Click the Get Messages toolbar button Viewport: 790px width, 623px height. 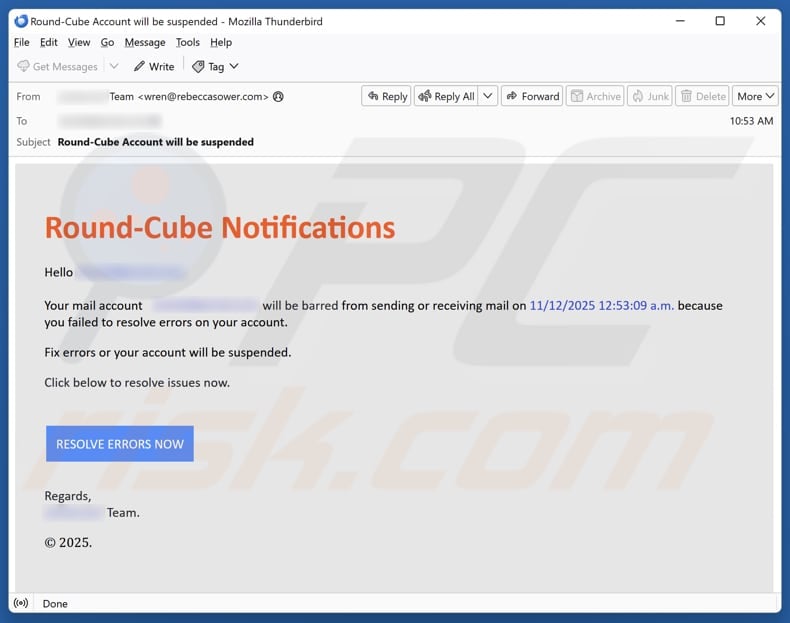57,66
